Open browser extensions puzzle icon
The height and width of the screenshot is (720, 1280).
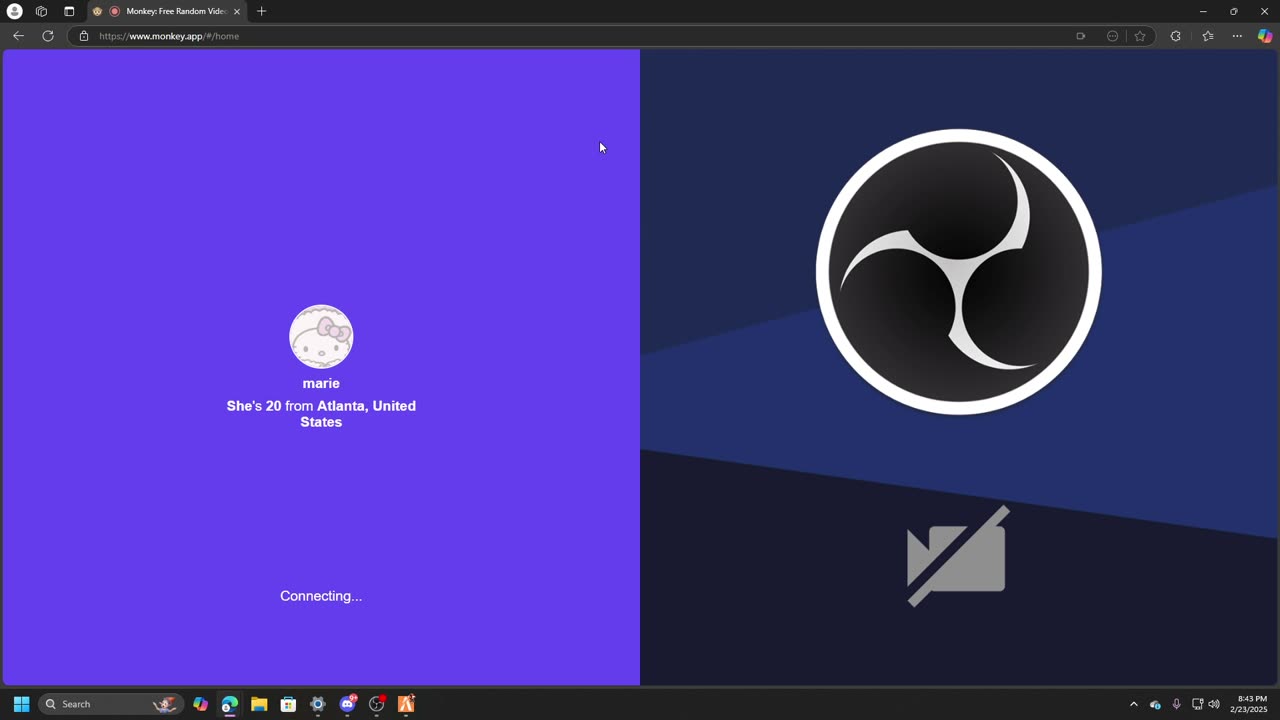[1176, 36]
